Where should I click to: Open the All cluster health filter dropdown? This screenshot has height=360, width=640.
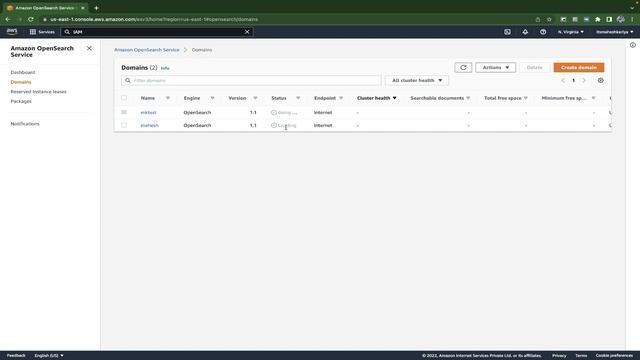pyautogui.click(x=417, y=80)
